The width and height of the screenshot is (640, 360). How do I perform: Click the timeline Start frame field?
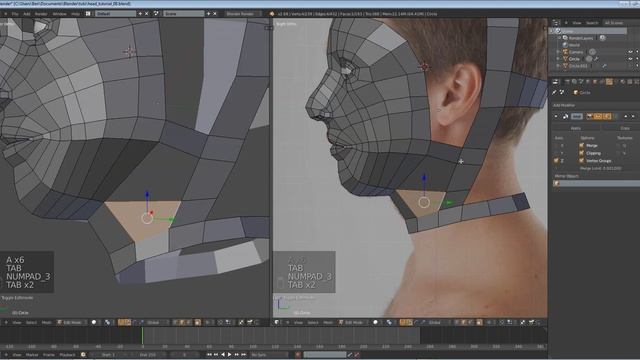point(108,355)
